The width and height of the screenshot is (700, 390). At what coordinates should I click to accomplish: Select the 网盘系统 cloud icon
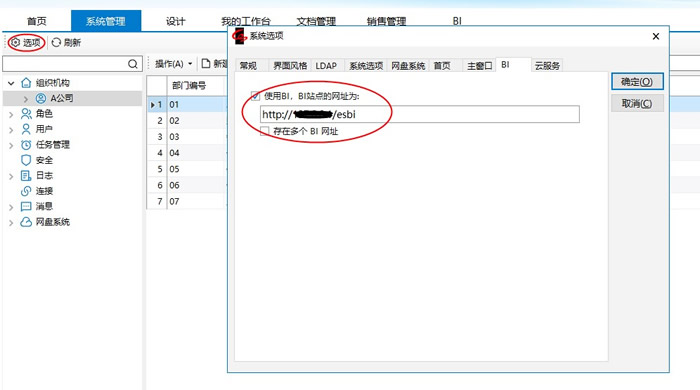pyautogui.click(x=26, y=222)
